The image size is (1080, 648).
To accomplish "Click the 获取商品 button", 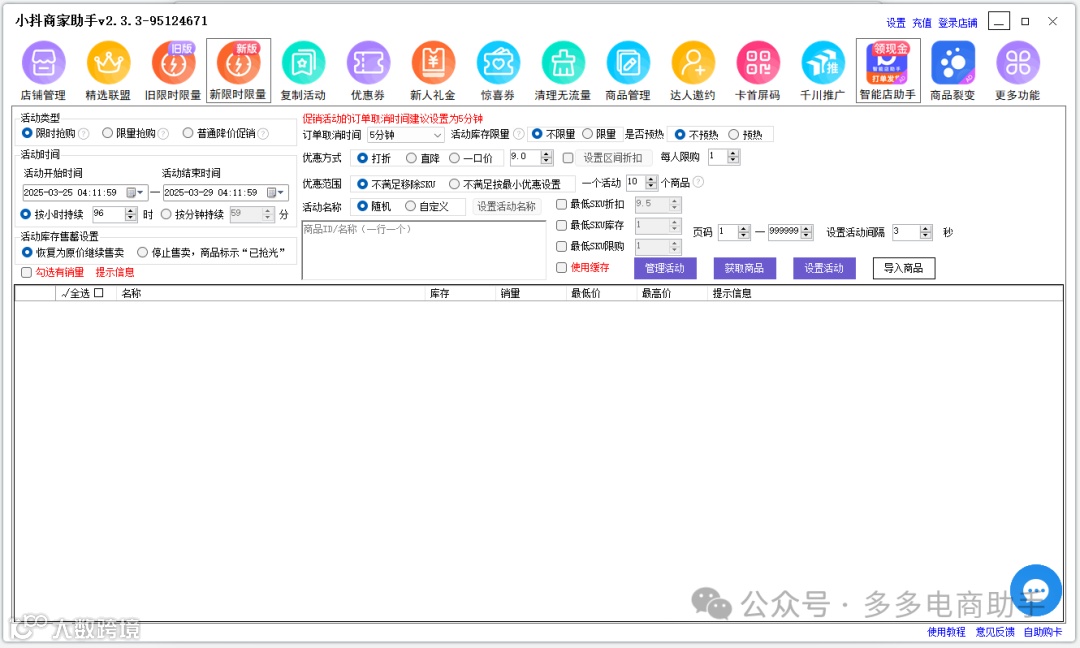I will click(745, 269).
